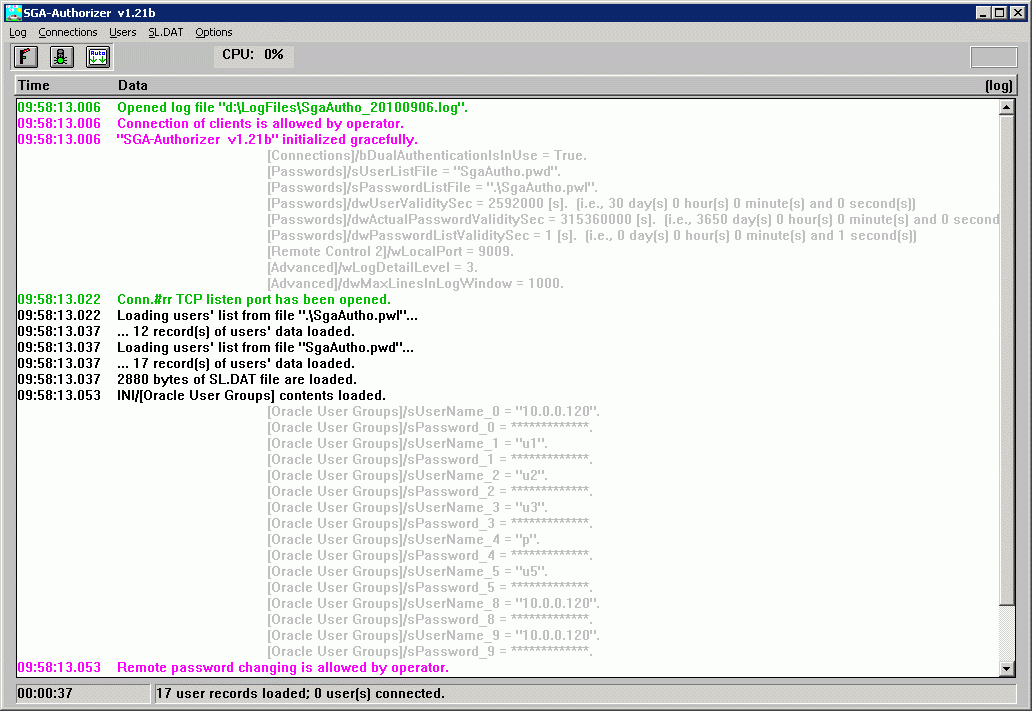The image size is (1032, 711).
Task: Click the sPasswordListFile setting line
Action: pyautogui.click(x=432, y=188)
